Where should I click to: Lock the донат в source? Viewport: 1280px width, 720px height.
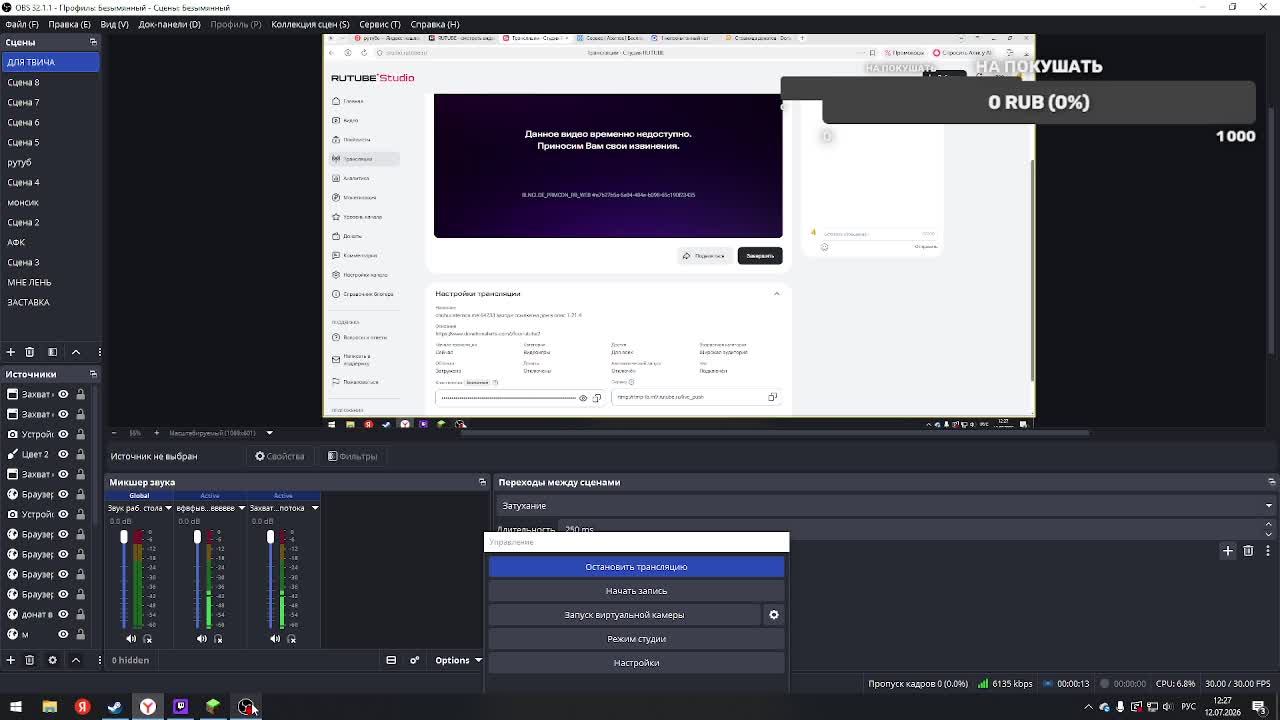(81, 614)
